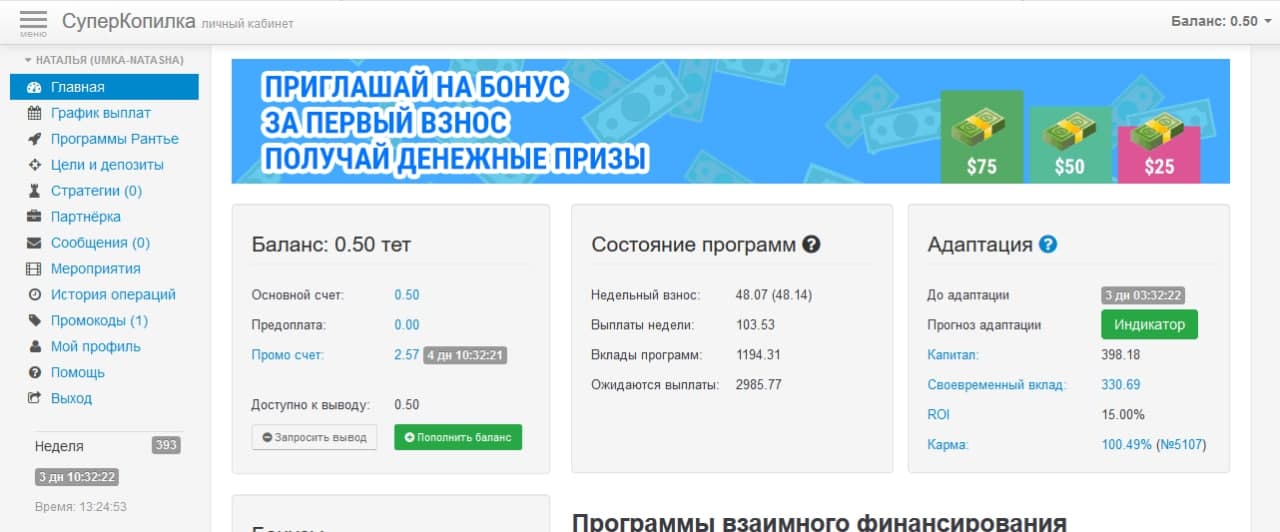
Task: Click the tag icon beside Промокоды
Action: 34,321
